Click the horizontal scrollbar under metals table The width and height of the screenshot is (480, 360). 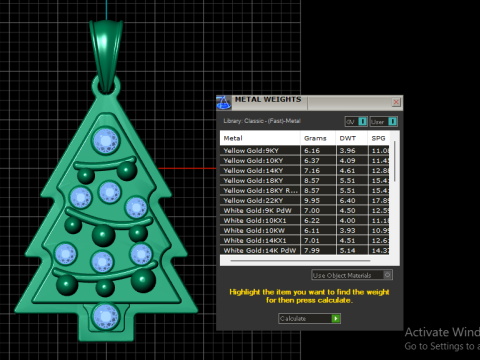(300, 261)
